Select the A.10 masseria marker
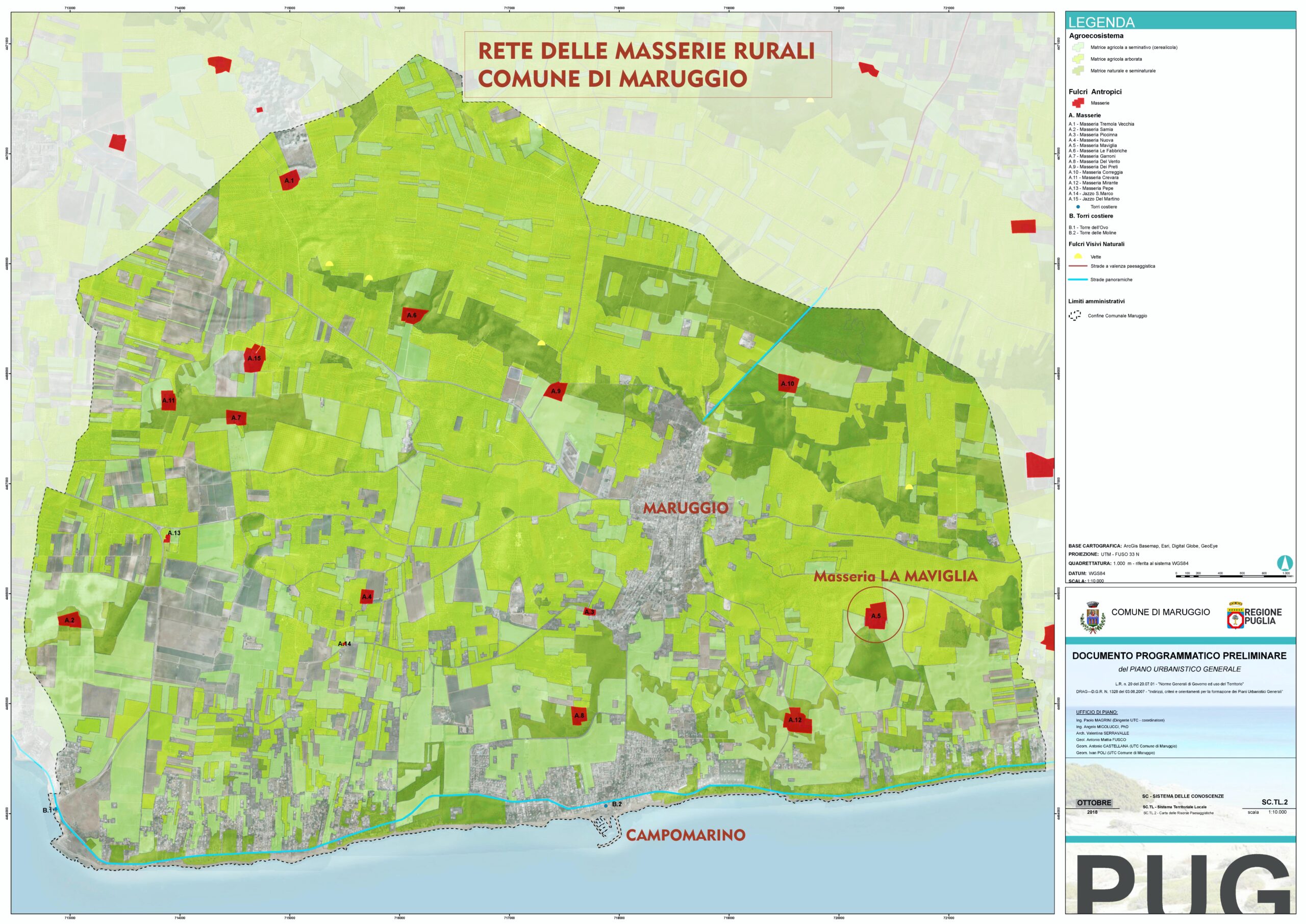1306x924 pixels. 787,383
